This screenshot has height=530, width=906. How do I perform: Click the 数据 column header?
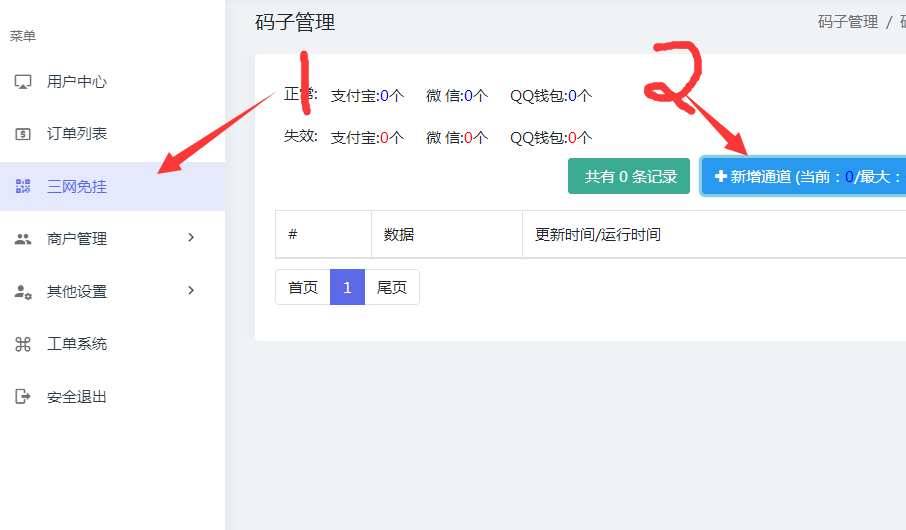pyautogui.click(x=447, y=234)
